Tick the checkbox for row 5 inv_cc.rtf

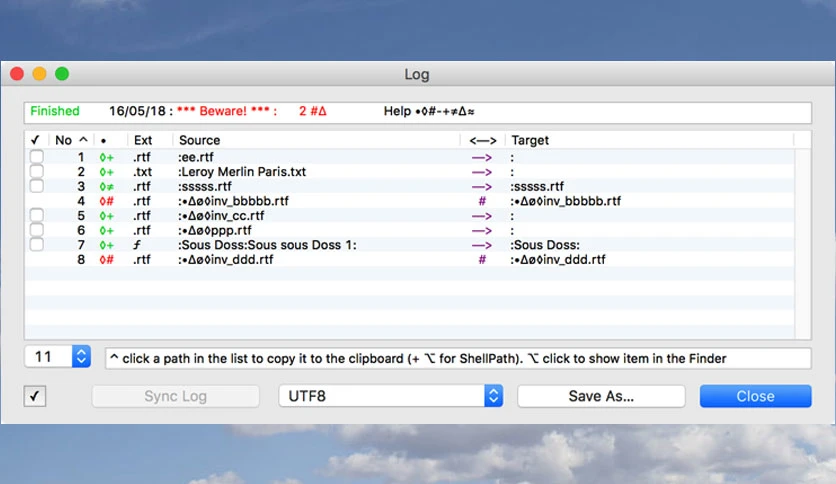coord(36,215)
